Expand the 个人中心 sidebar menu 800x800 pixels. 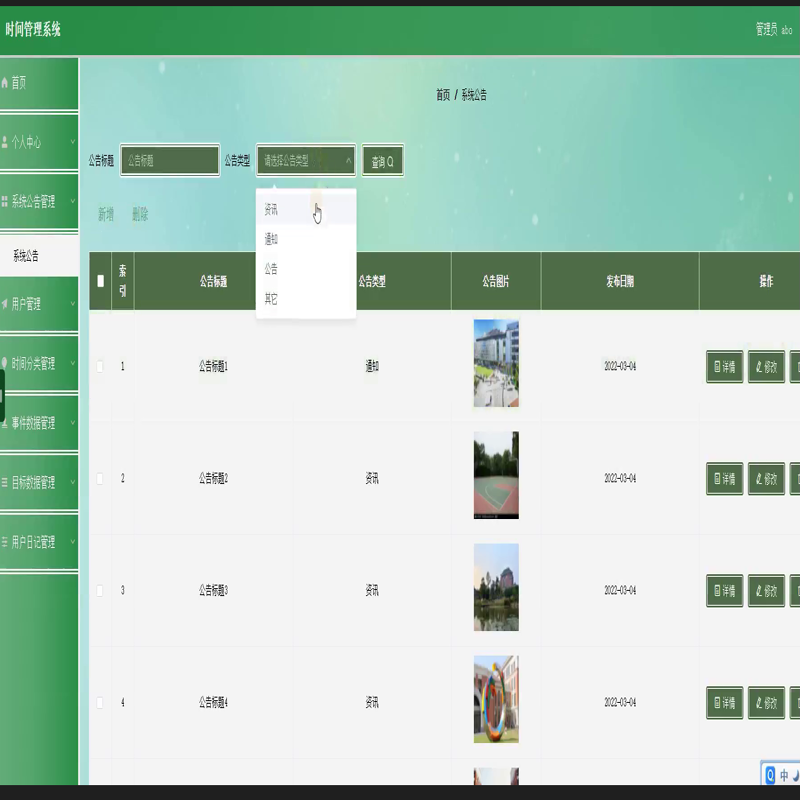[73, 142]
